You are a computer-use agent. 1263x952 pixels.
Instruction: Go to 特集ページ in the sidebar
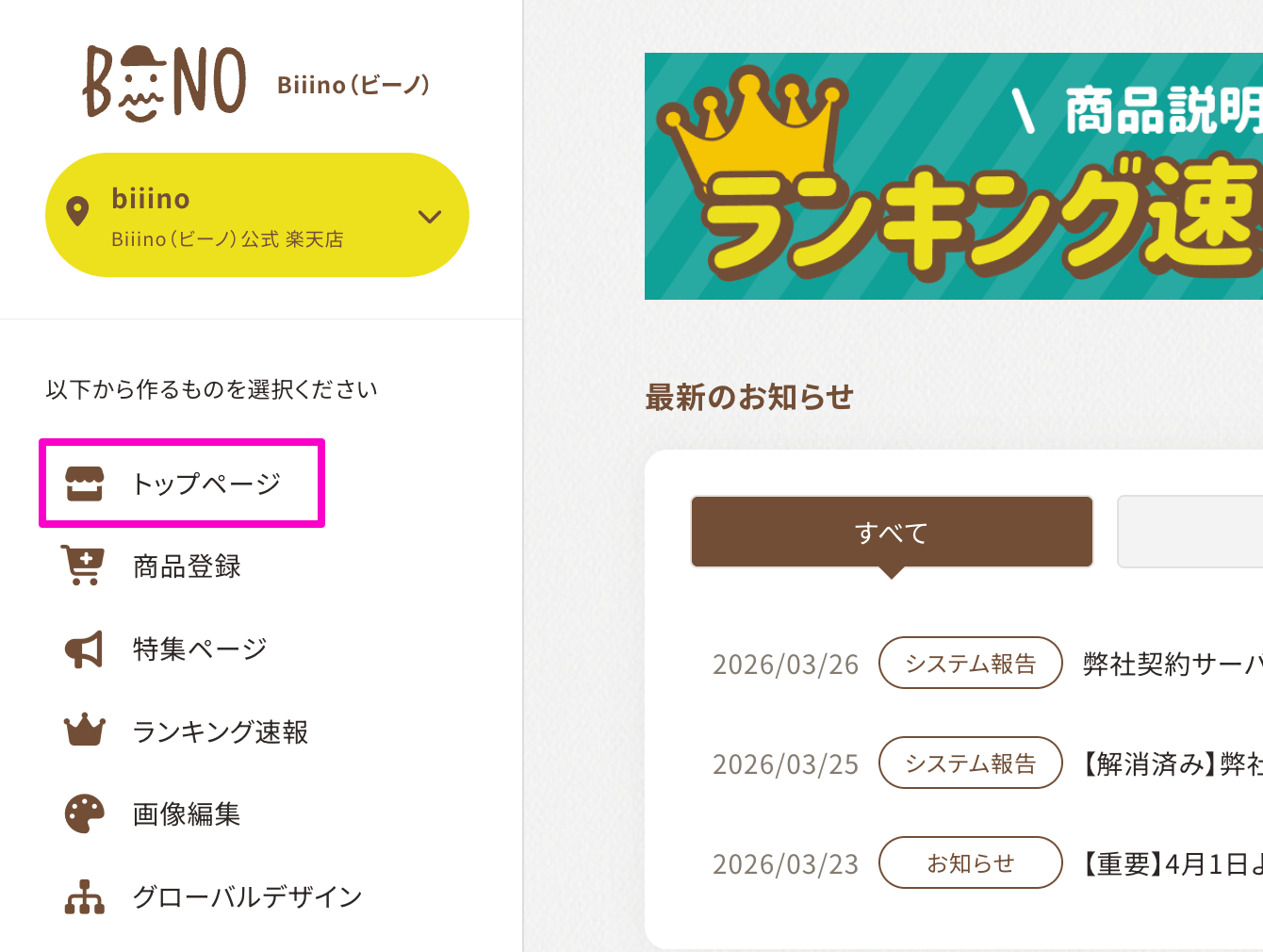[200, 648]
